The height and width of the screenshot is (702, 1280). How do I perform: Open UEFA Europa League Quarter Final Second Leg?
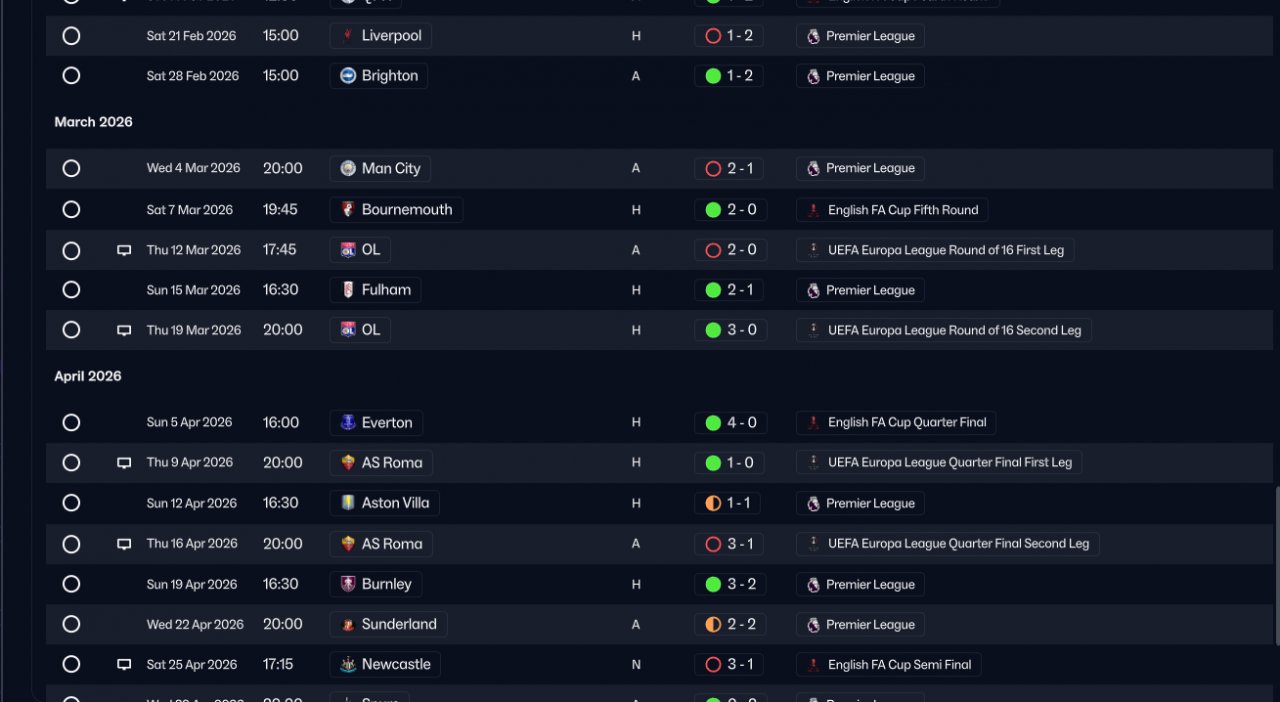(x=948, y=544)
